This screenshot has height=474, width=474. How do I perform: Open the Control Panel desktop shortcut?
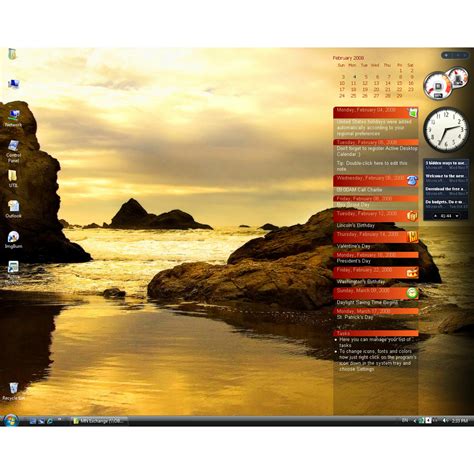(13, 151)
